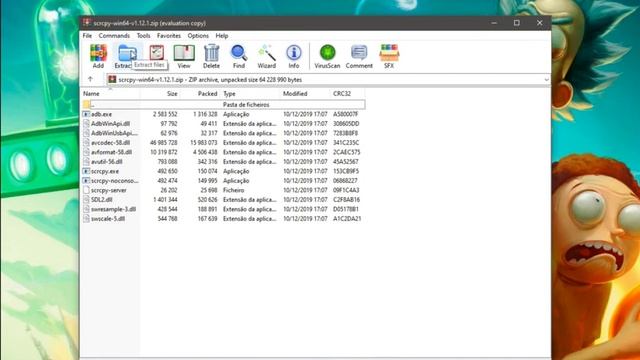This screenshot has width=640, height=360.
Task: Run the VirusScan toolbar icon
Action: [x=327, y=56]
